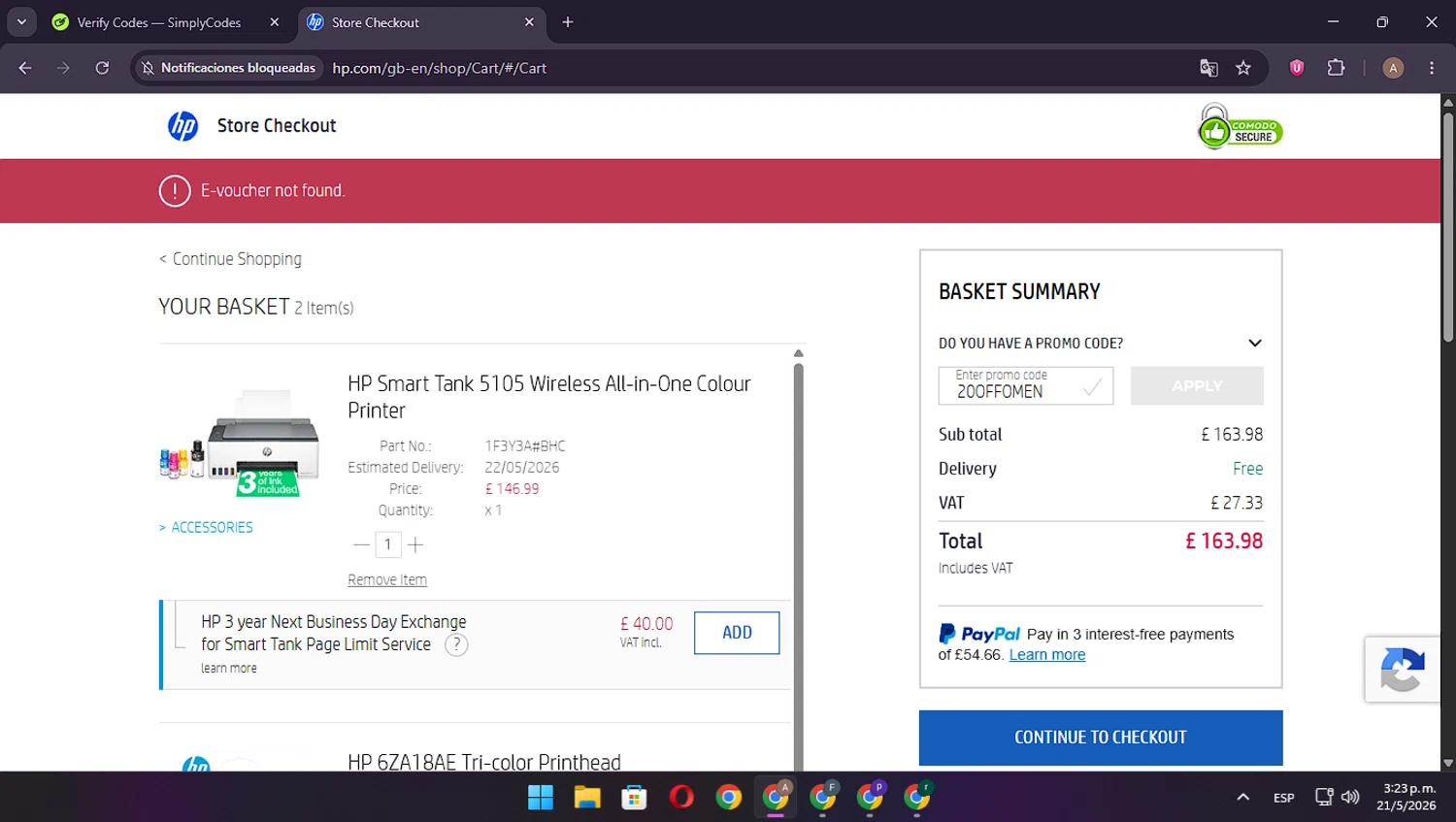
Task: Open the clock and date panel
Action: pos(1406,798)
